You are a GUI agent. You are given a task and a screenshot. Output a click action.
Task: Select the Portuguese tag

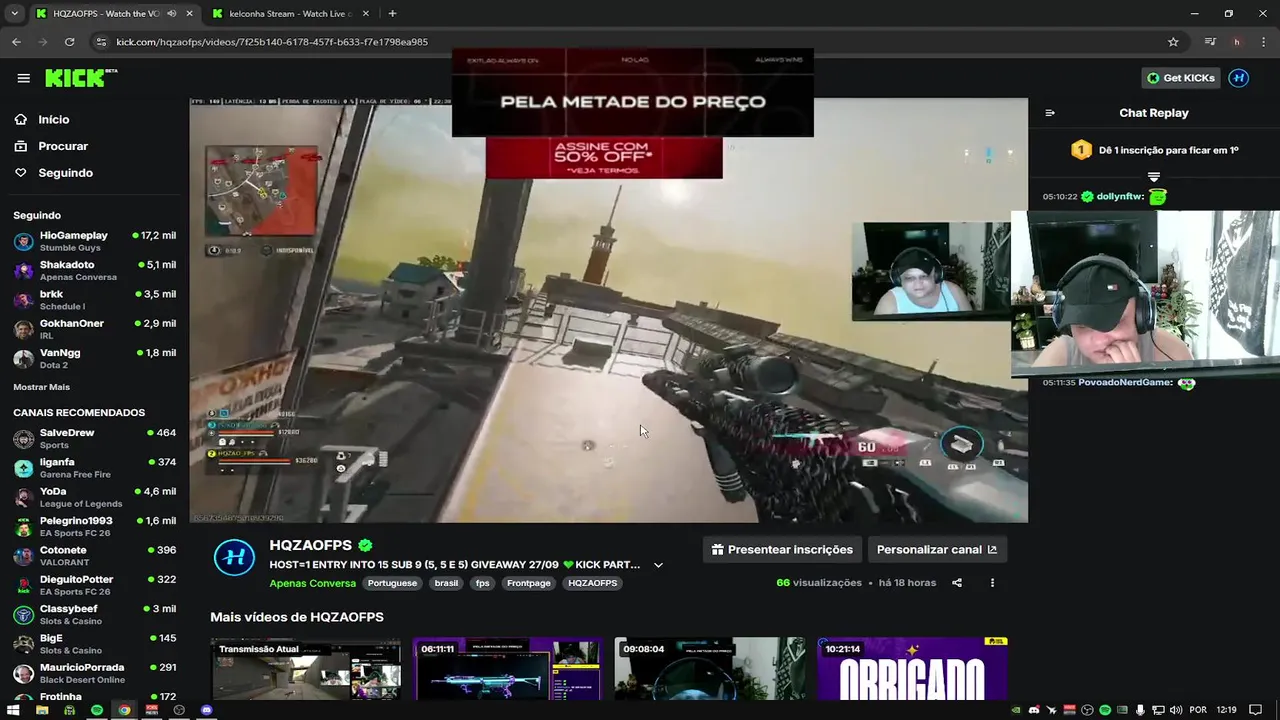pyautogui.click(x=392, y=583)
